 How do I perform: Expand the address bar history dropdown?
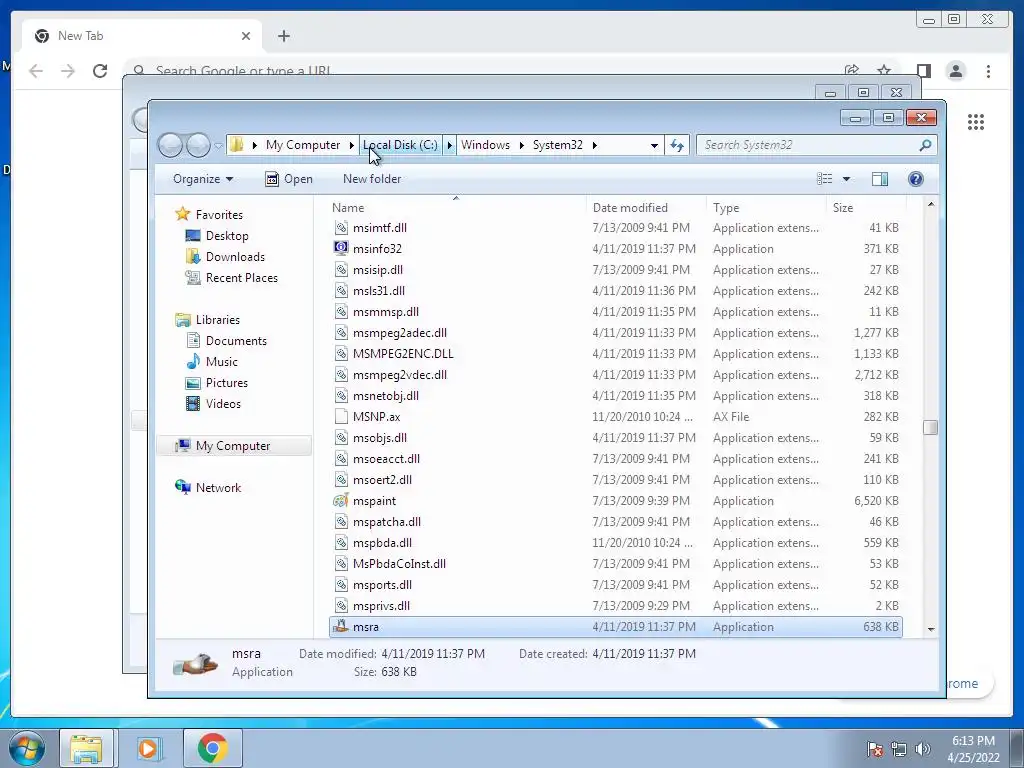pyautogui.click(x=654, y=145)
